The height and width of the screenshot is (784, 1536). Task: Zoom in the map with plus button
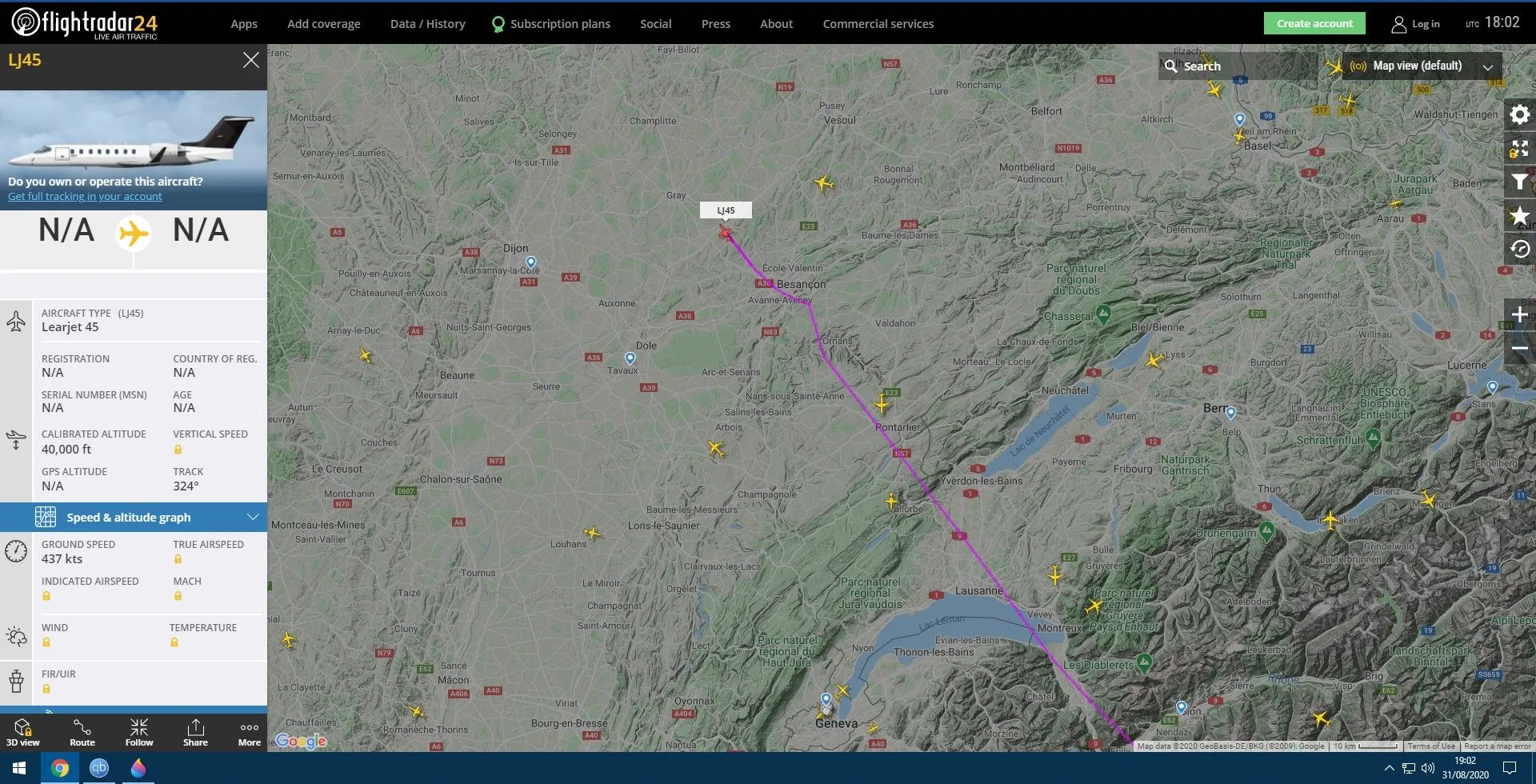tap(1519, 315)
